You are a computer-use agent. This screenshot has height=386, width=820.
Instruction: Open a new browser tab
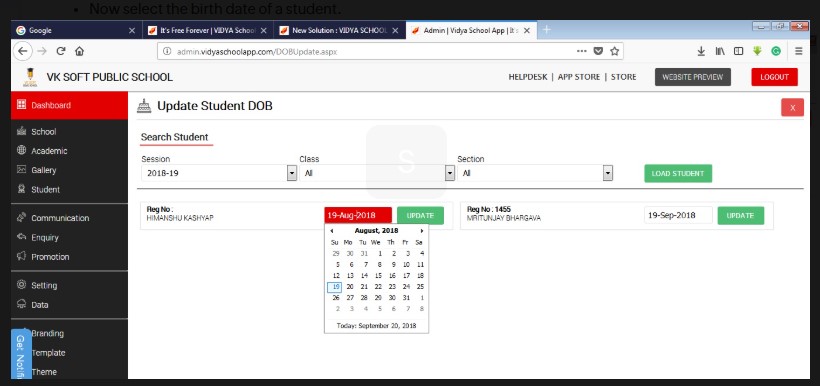click(546, 30)
